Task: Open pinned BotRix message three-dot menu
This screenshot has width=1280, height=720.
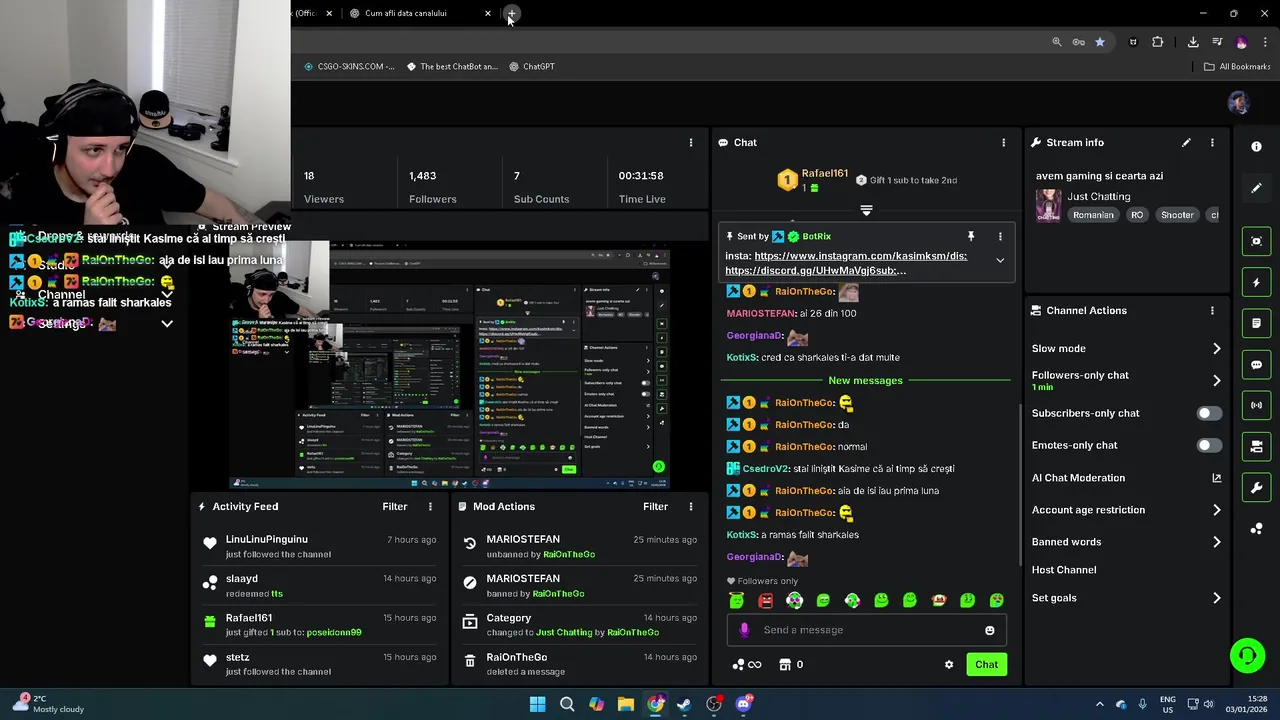Action: click(1000, 237)
